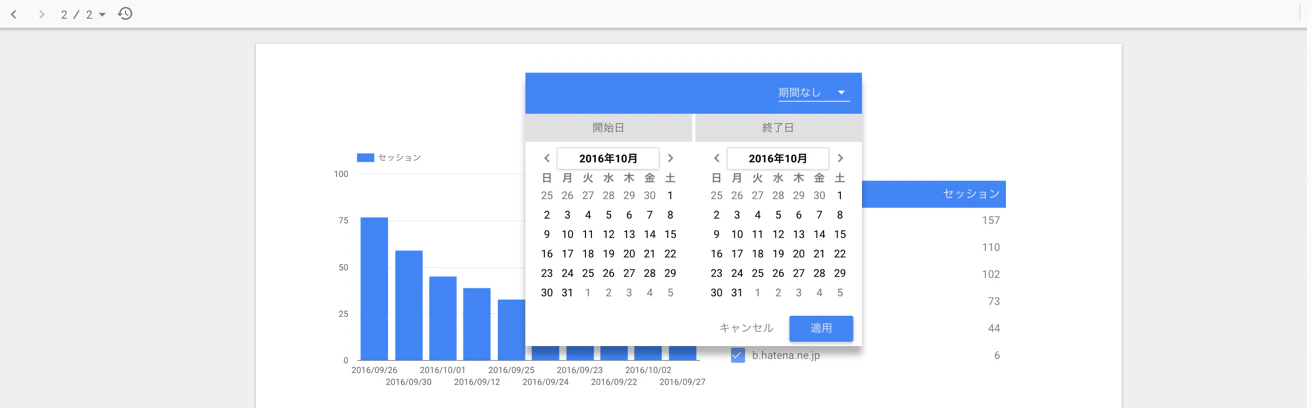
Task: Click the セッション table column header
Action: point(971,193)
